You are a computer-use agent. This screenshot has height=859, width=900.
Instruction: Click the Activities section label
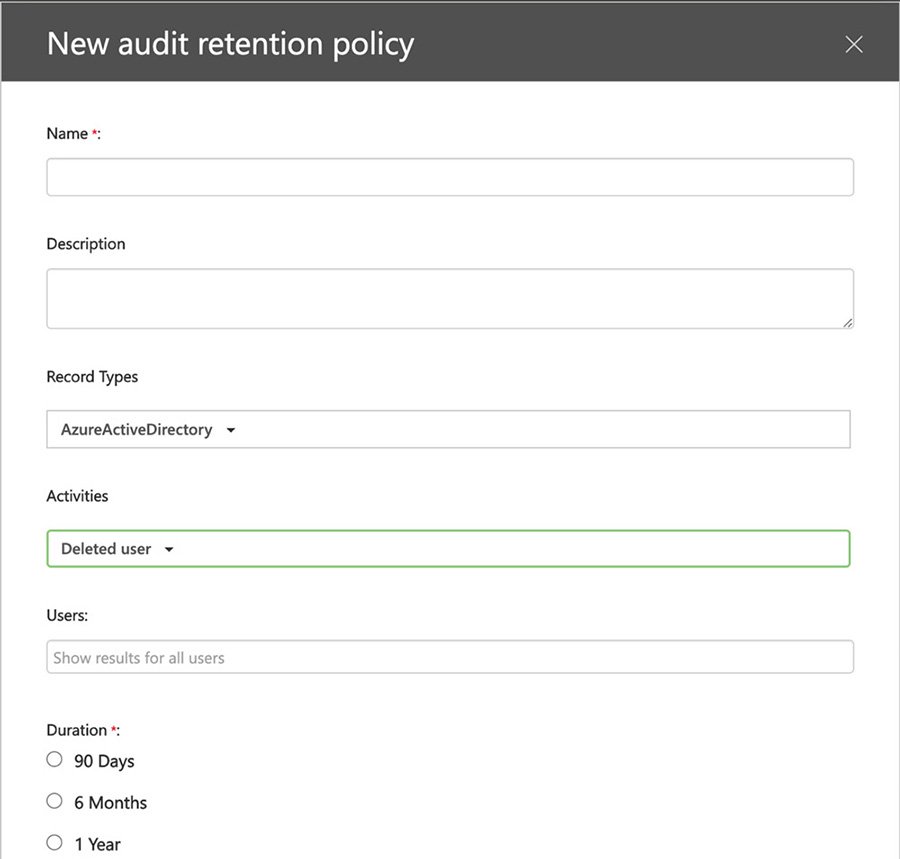pyautogui.click(x=77, y=495)
